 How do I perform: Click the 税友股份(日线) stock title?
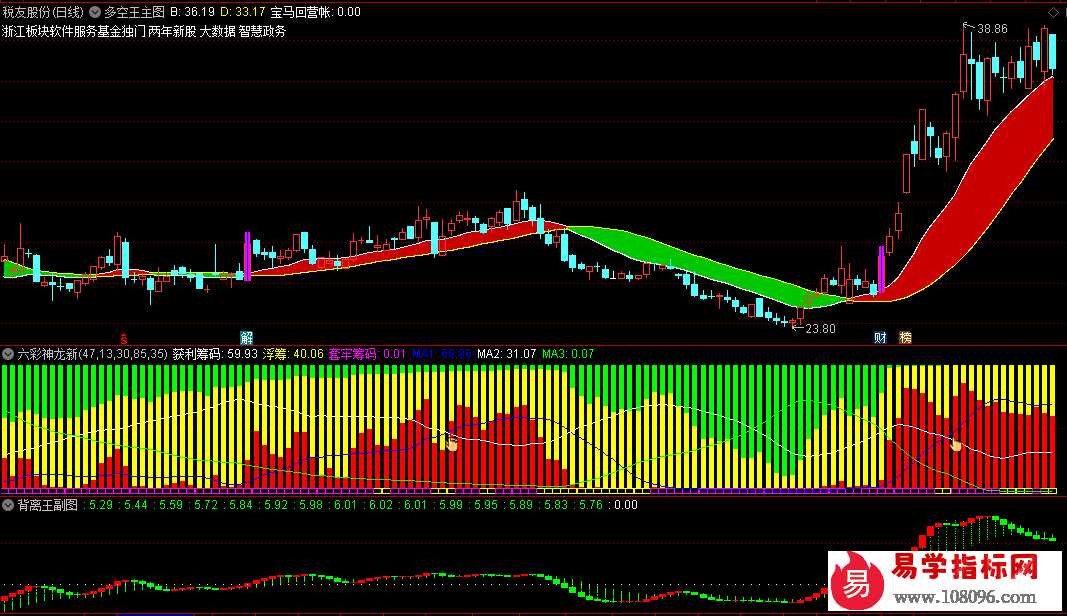coord(43,12)
